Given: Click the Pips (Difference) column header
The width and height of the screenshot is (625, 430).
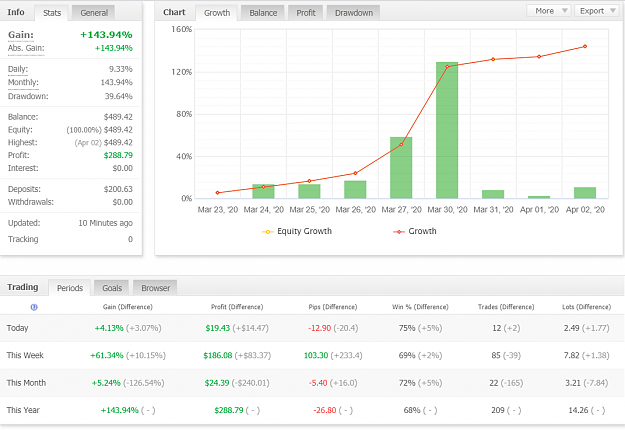Looking at the screenshot, I should (x=333, y=307).
